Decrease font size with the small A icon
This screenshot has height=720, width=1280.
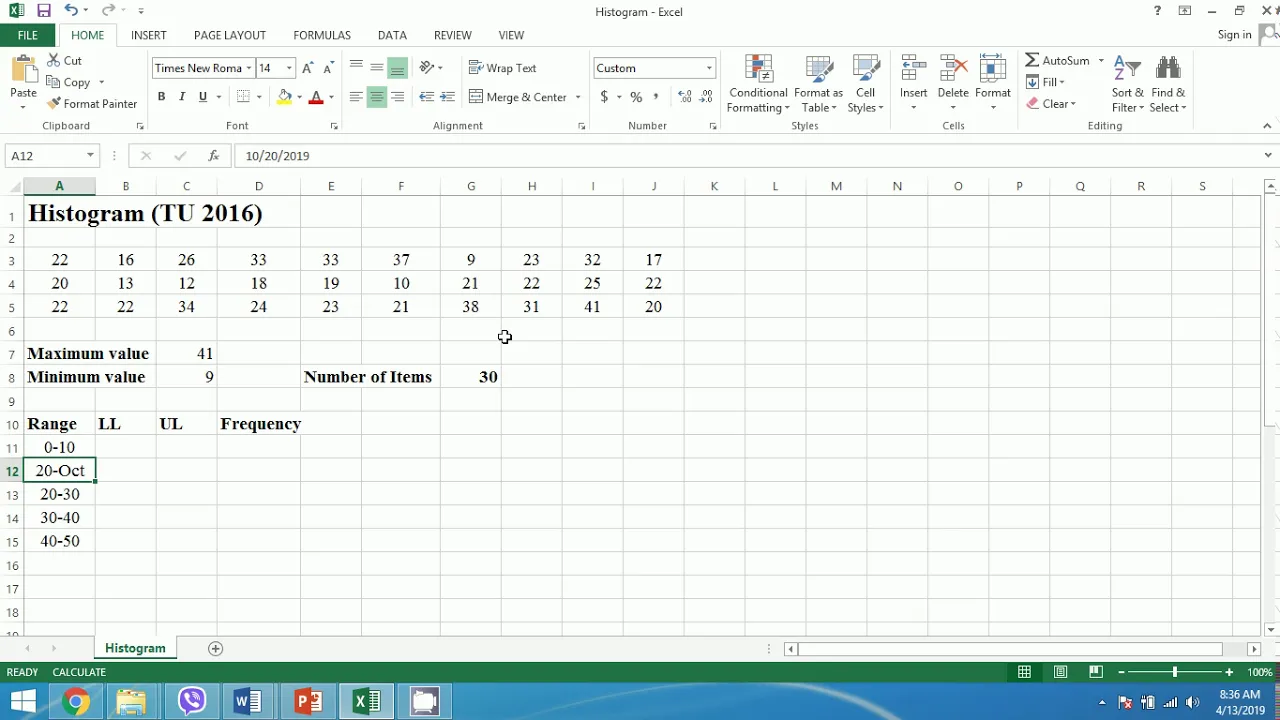pyautogui.click(x=328, y=68)
